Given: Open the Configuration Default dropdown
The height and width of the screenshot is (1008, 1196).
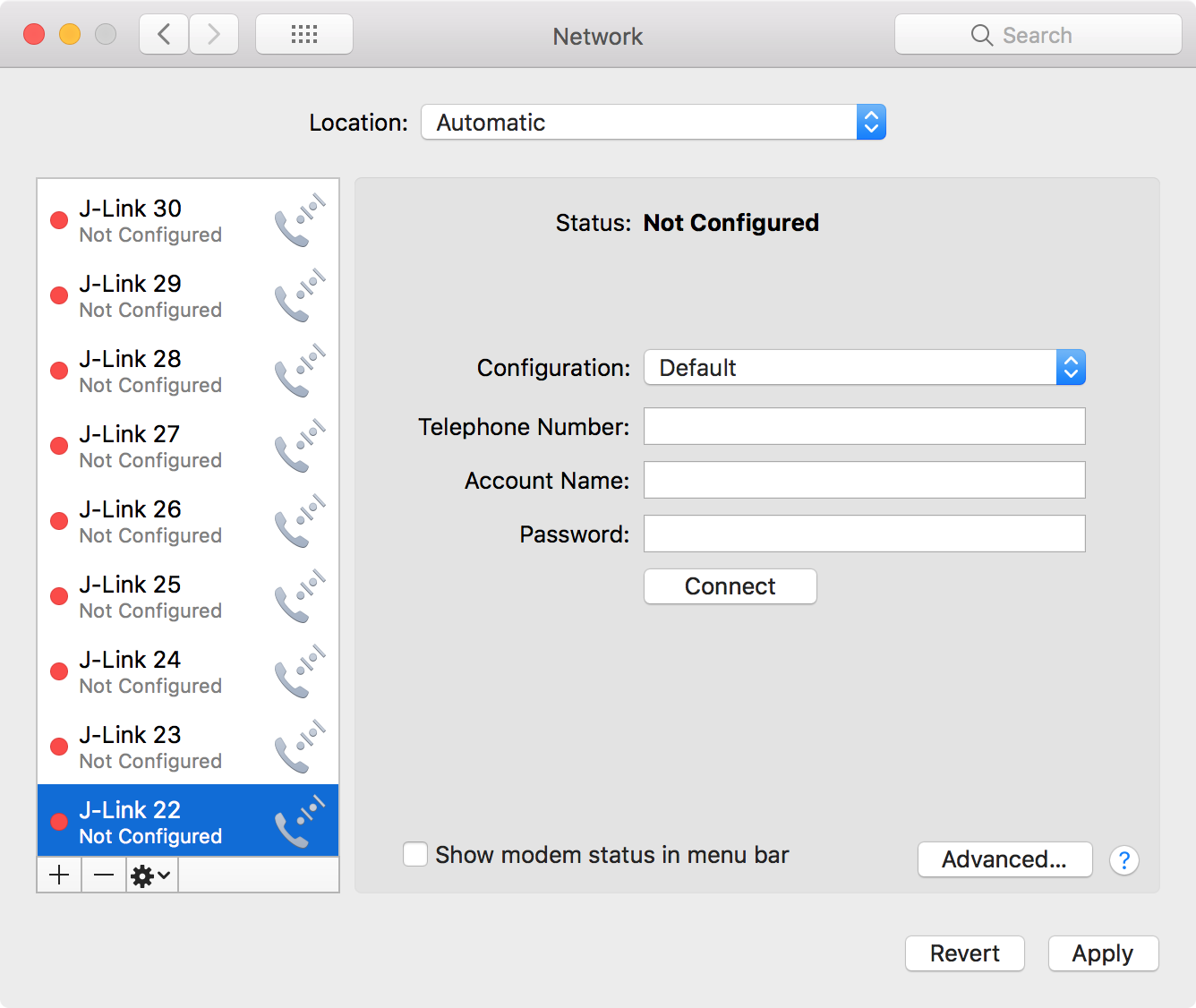Looking at the screenshot, I should tap(865, 367).
